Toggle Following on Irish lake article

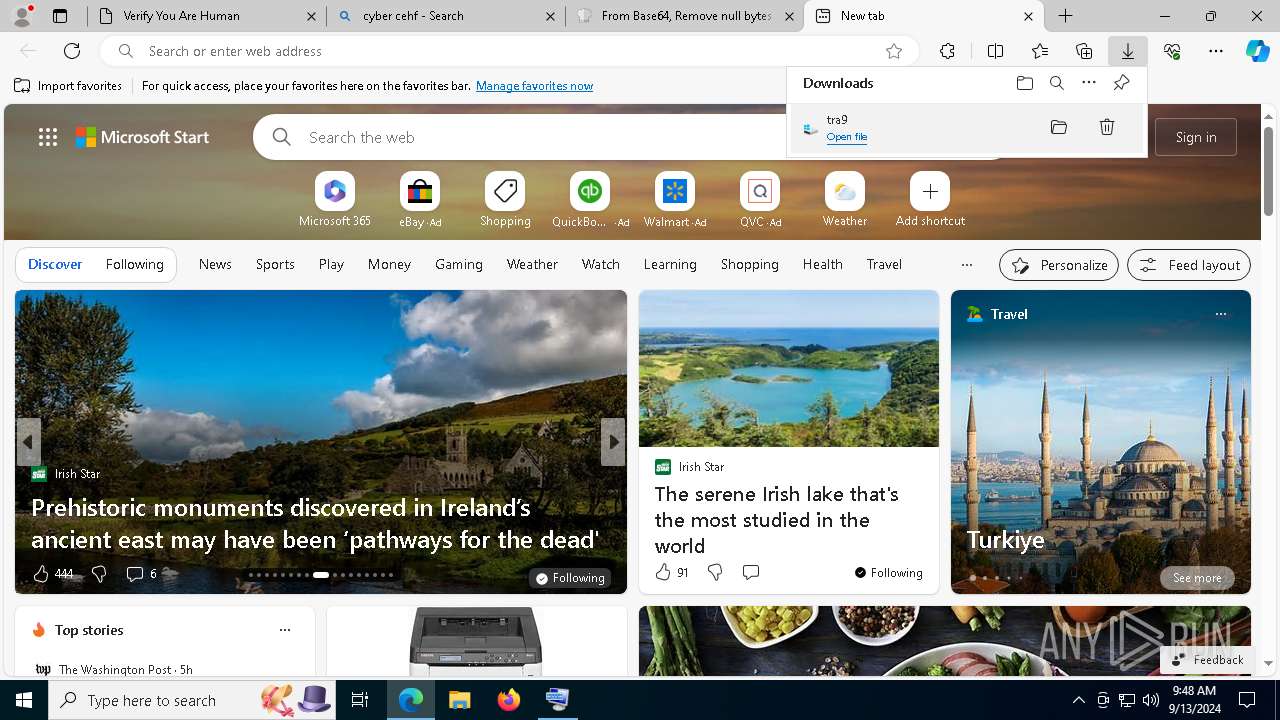888,573
